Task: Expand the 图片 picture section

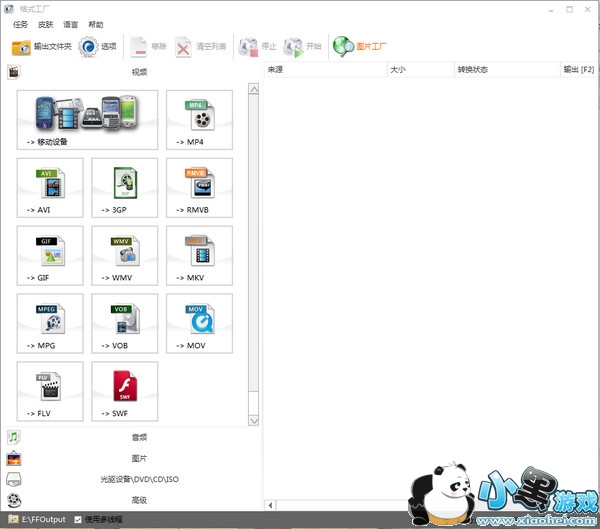Action: (138, 458)
